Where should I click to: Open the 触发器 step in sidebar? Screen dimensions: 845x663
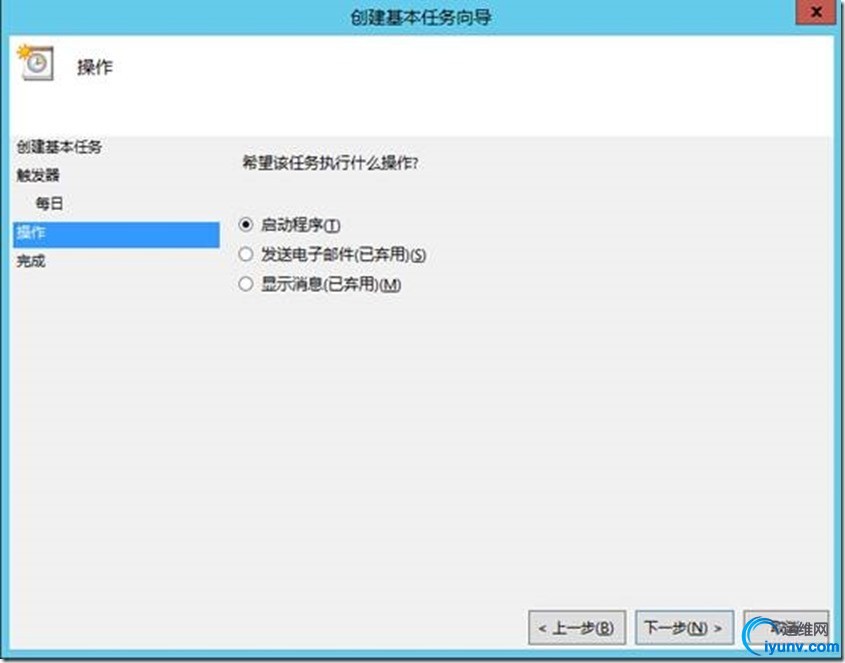pyautogui.click(x=38, y=175)
